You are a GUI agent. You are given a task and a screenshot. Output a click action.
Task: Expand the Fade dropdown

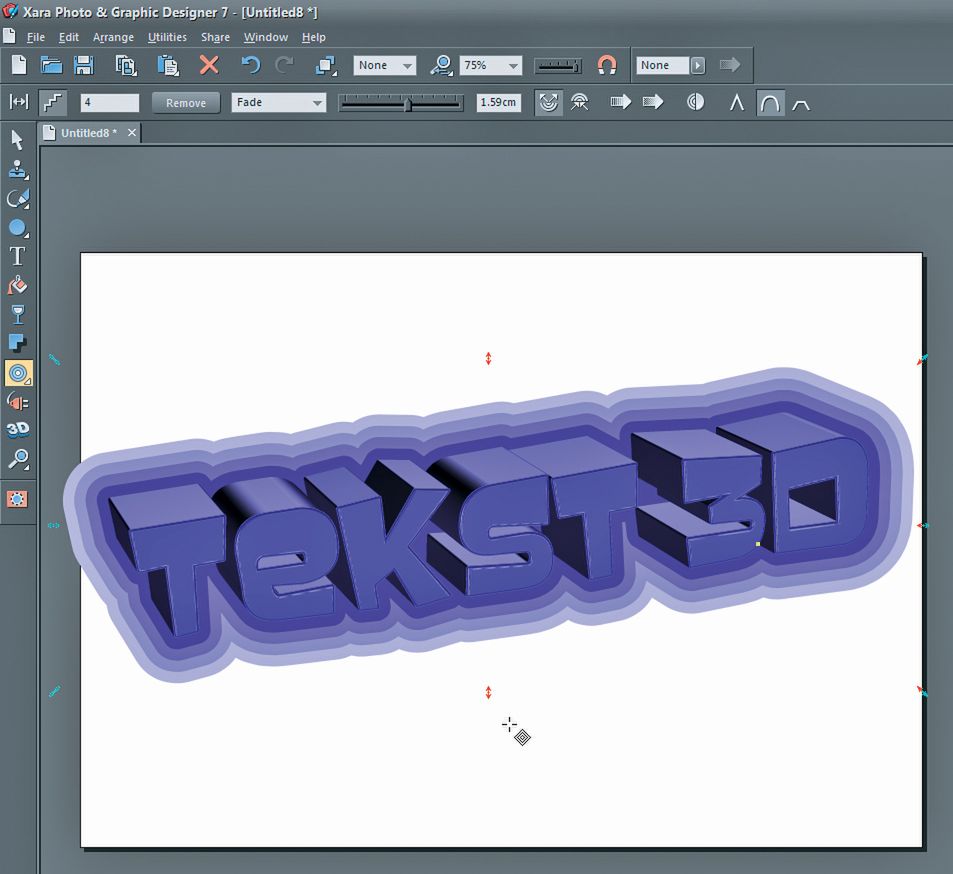tap(317, 103)
